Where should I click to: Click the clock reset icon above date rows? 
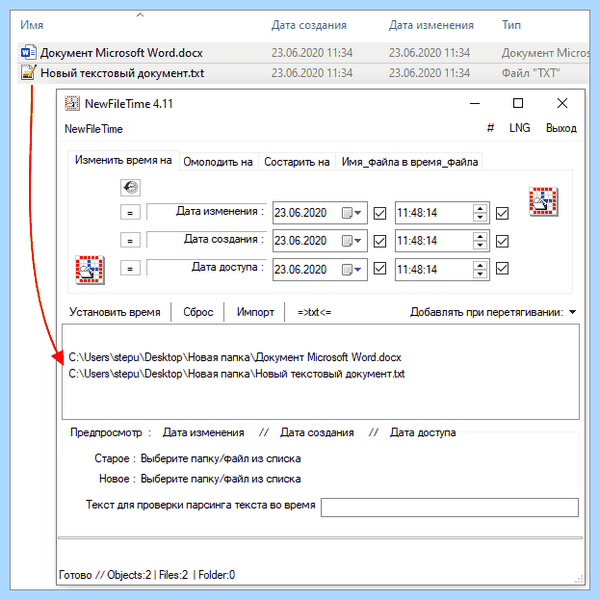click(x=130, y=188)
